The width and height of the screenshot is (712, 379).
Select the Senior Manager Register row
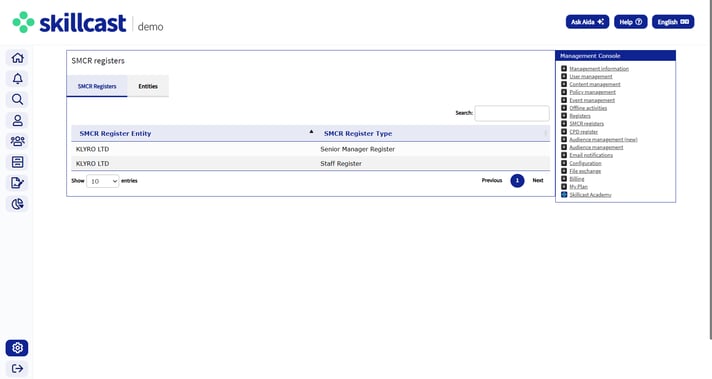(x=311, y=149)
